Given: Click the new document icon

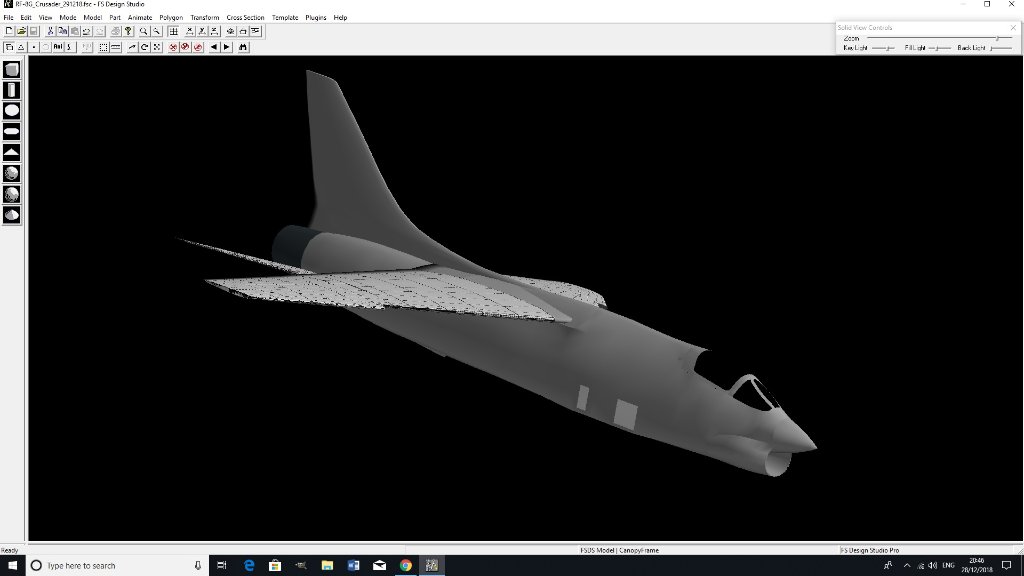Looking at the screenshot, I should [x=9, y=32].
